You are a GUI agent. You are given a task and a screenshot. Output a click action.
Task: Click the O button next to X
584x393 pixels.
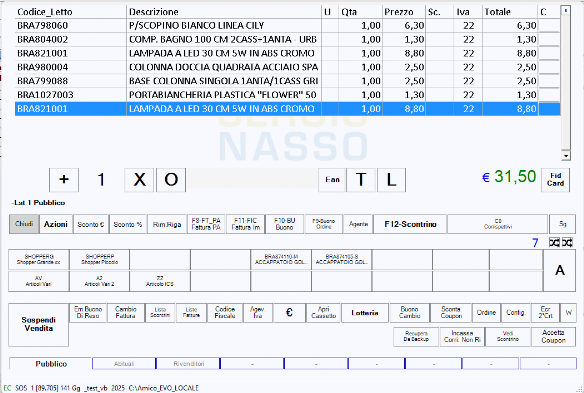tap(171, 180)
